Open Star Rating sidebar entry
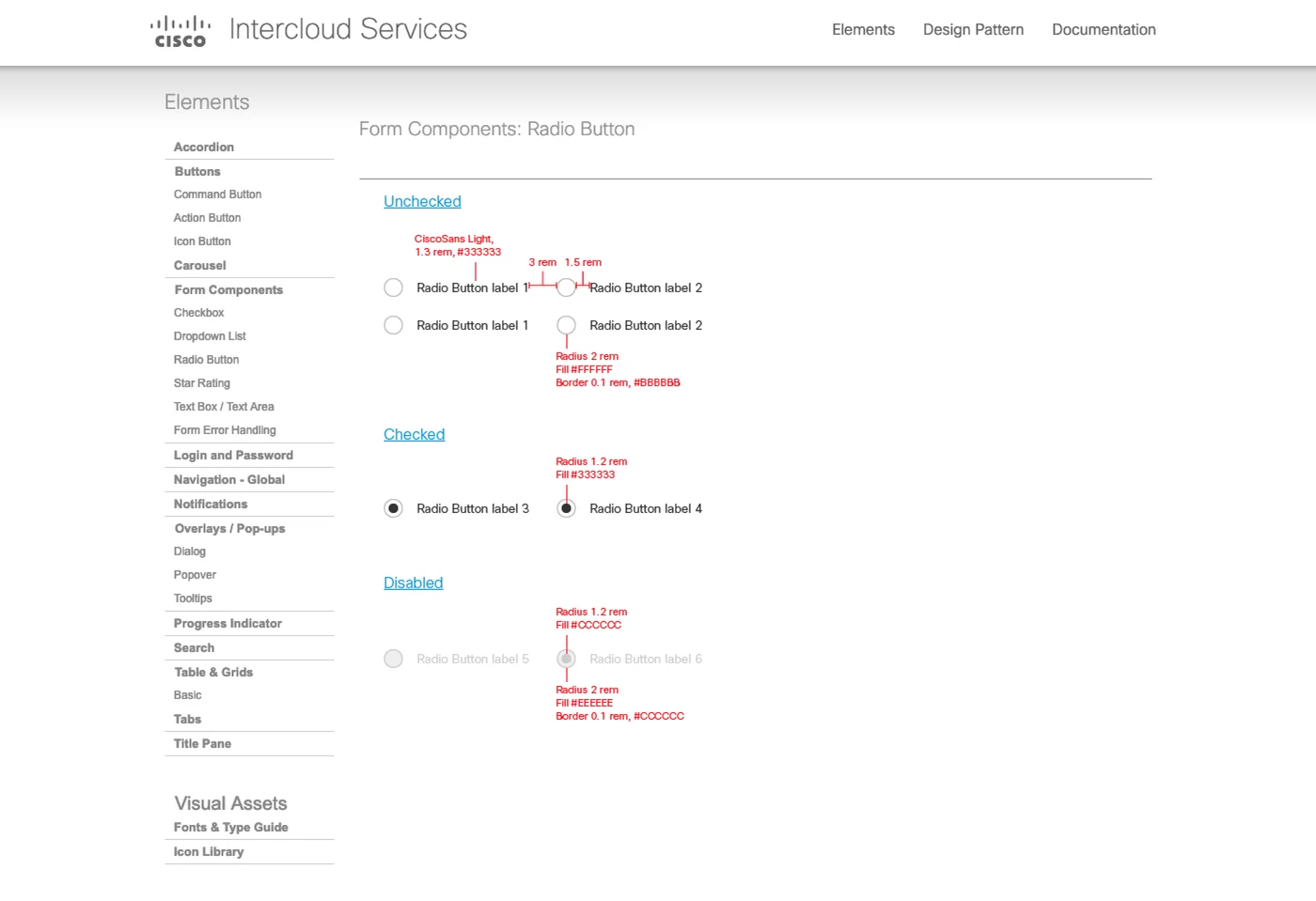Screen dimensions: 1316x901 point(201,383)
